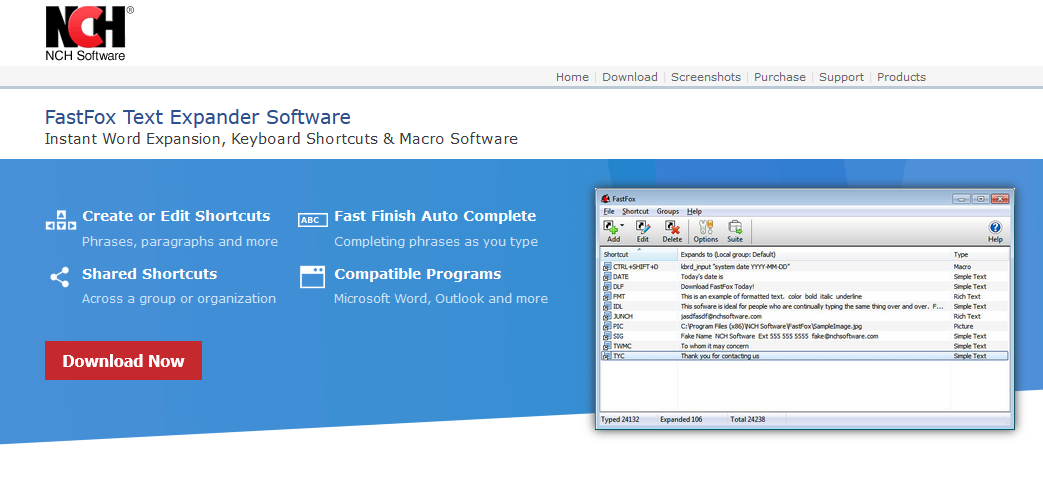Click the Macro type cell
Viewport: 1043px width, 487px height.
coord(962,266)
